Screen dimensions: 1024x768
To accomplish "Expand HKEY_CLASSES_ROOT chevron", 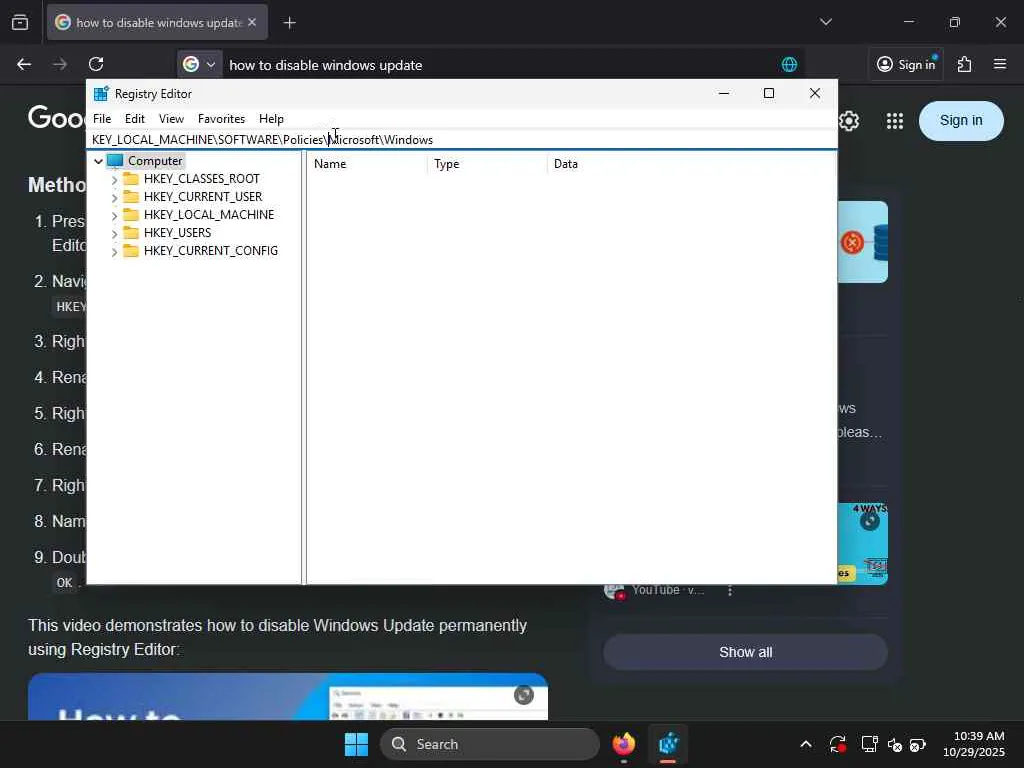I will point(114,179).
